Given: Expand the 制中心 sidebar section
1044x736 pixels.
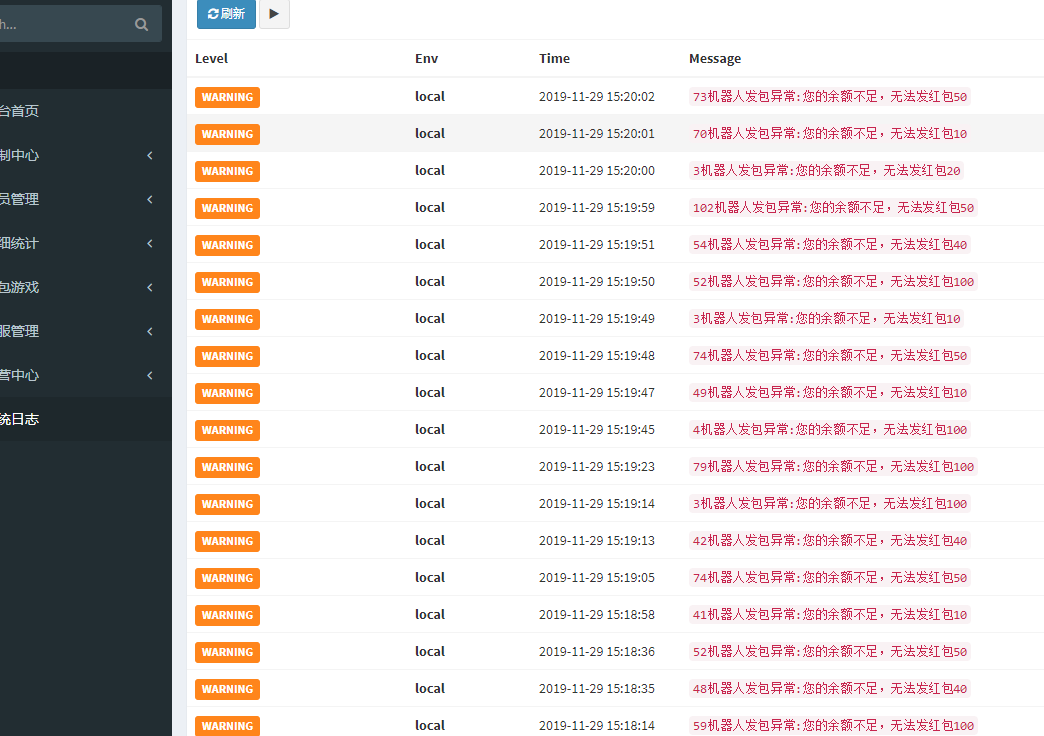Looking at the screenshot, I should 75,155.
